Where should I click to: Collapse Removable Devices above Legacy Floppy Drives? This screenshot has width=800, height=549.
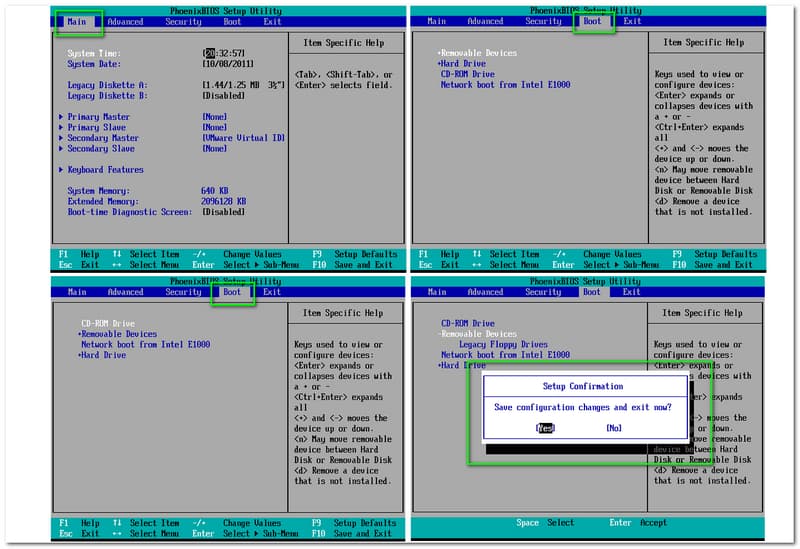click(x=478, y=334)
